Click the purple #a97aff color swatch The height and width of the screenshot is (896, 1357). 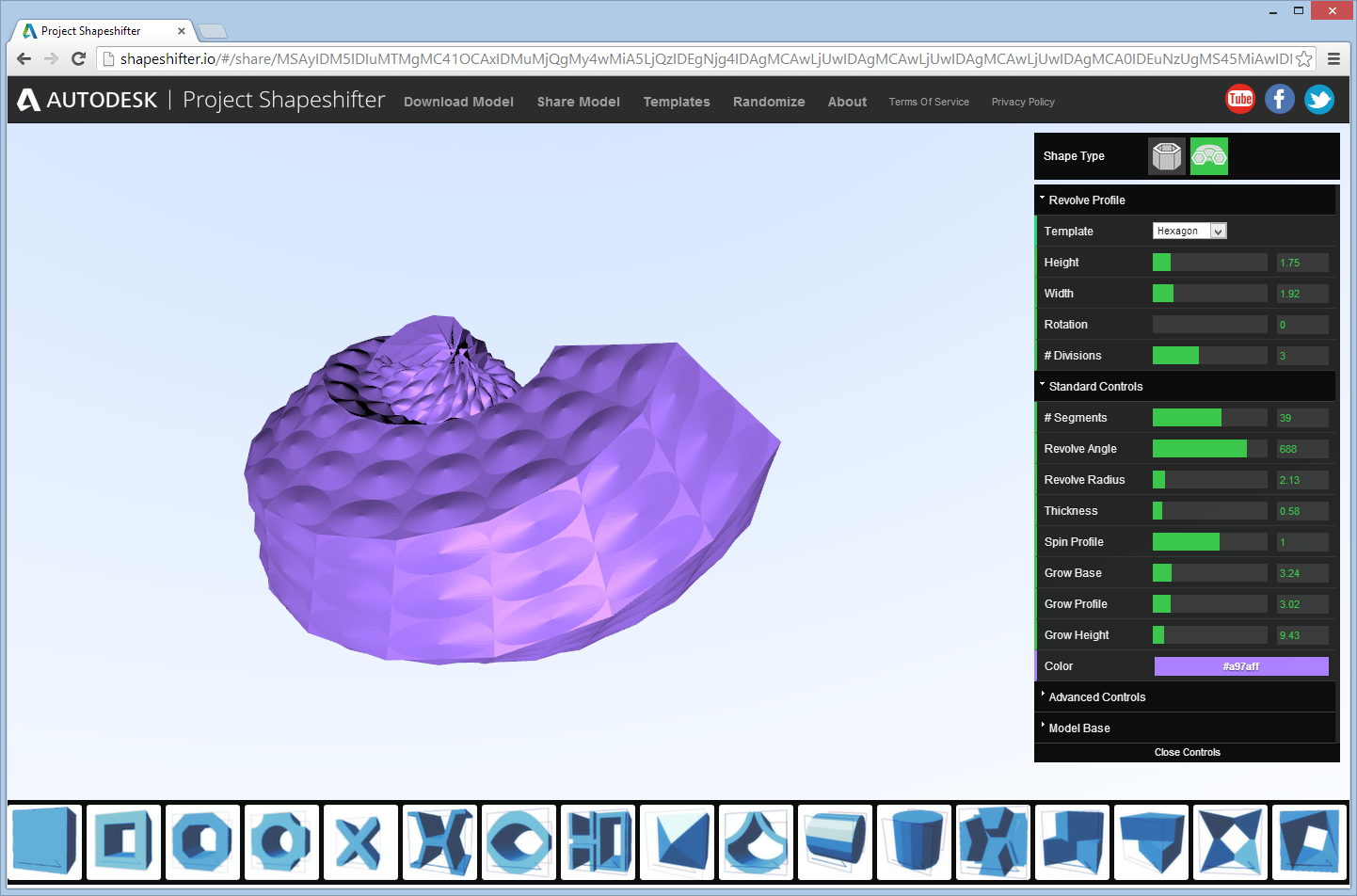pyautogui.click(x=1240, y=666)
